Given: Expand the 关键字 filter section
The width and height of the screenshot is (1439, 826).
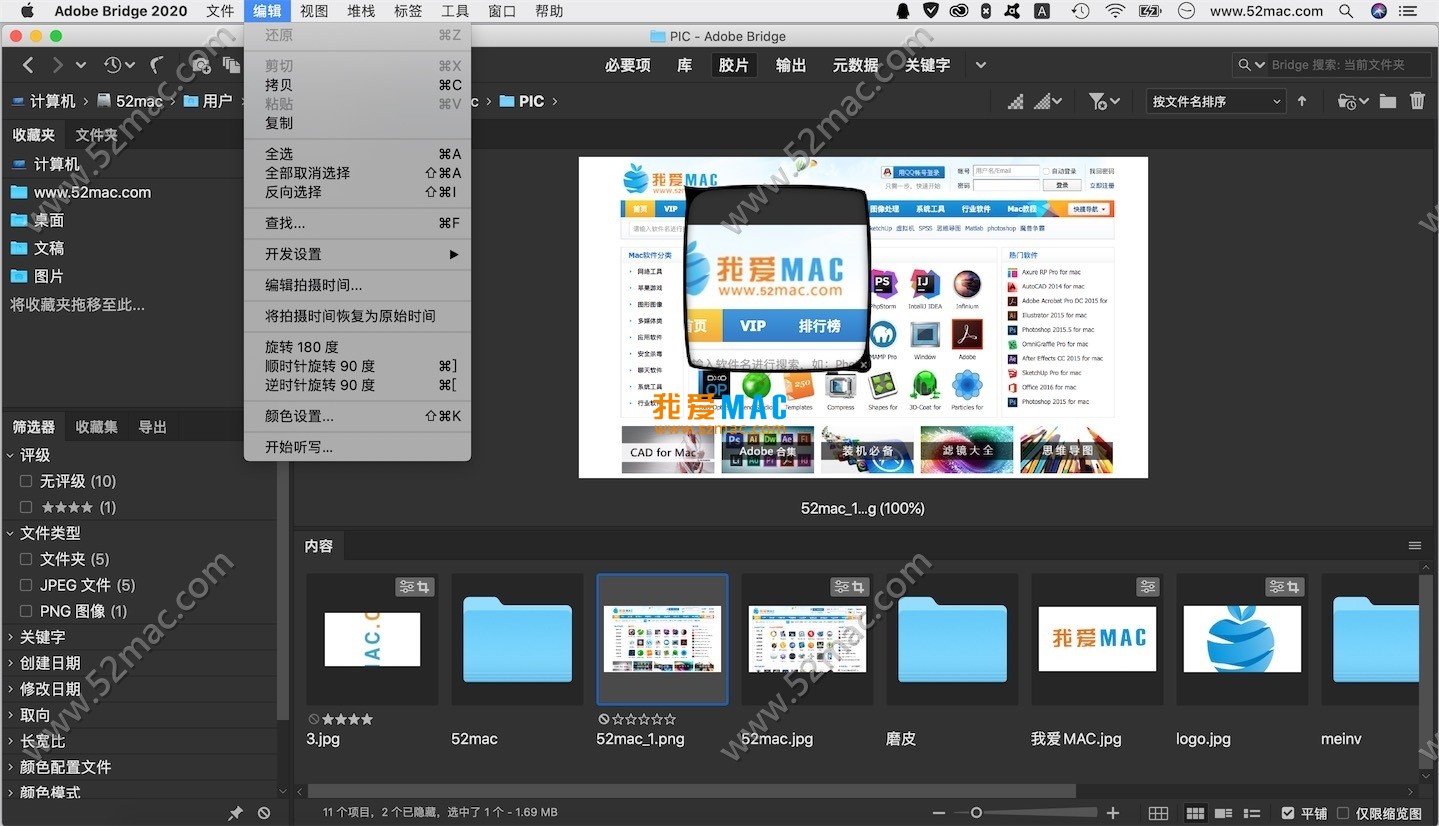Looking at the screenshot, I should [x=11, y=637].
